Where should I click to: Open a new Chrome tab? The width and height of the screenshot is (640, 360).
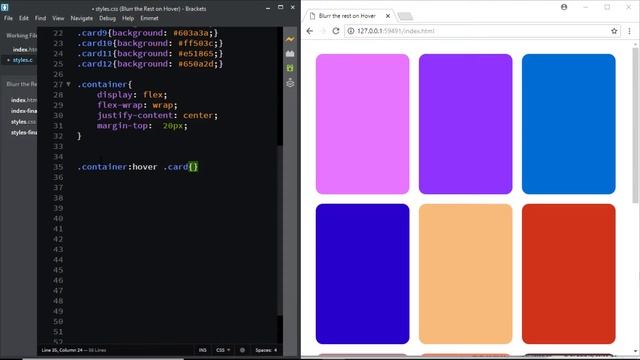(x=405, y=16)
